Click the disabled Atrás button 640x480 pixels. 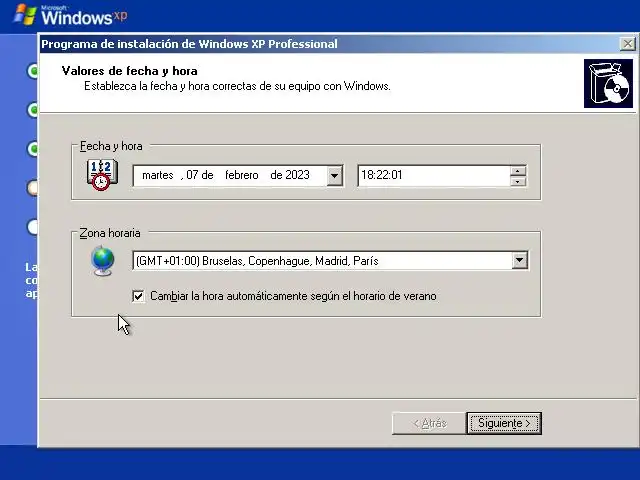coord(429,423)
